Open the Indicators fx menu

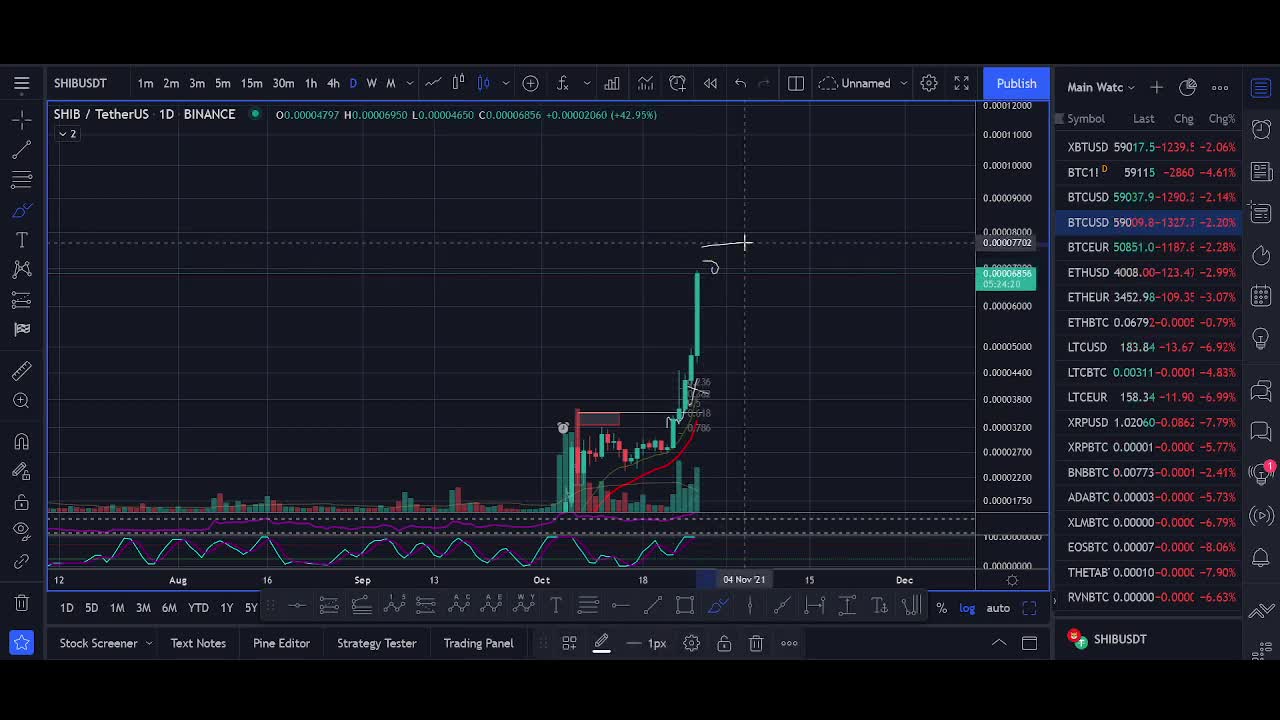(x=563, y=83)
